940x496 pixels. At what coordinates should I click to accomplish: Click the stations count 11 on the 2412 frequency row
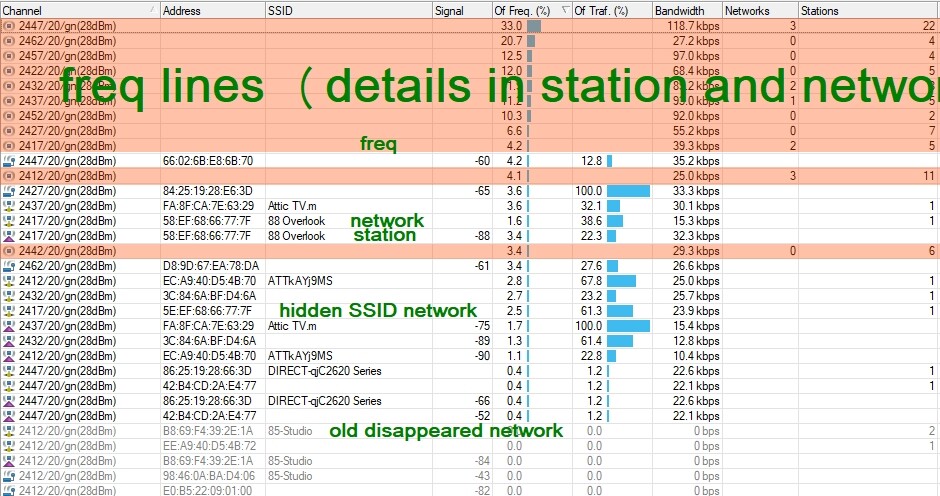pyautogui.click(x=929, y=176)
